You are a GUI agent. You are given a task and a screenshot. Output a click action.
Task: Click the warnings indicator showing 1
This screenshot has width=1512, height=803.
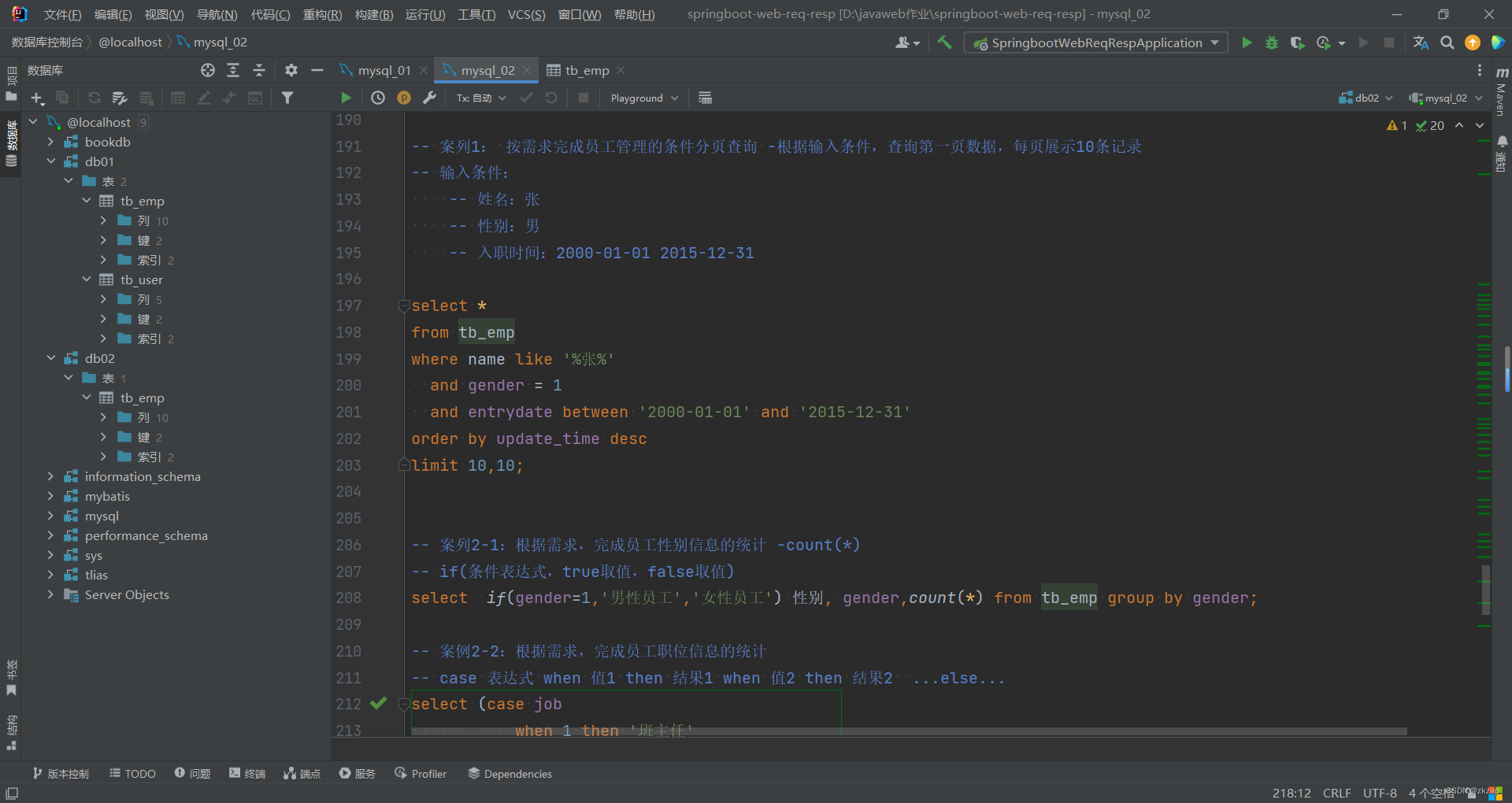coord(1396,125)
